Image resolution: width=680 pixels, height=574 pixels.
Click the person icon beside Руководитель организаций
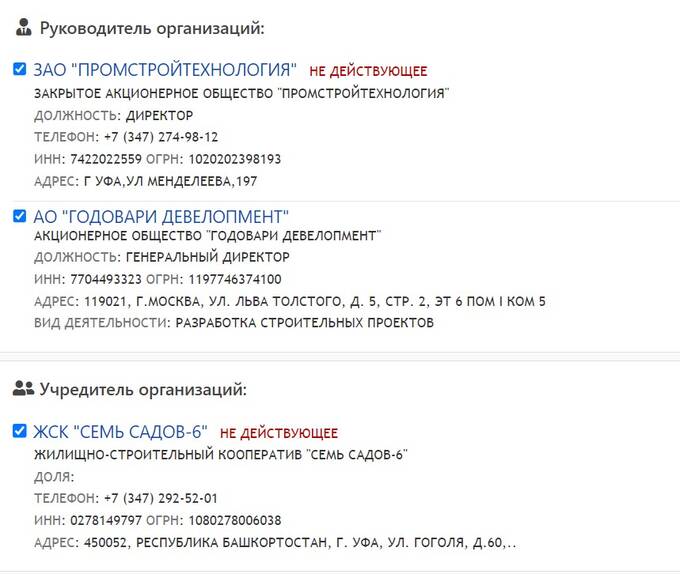[24, 28]
